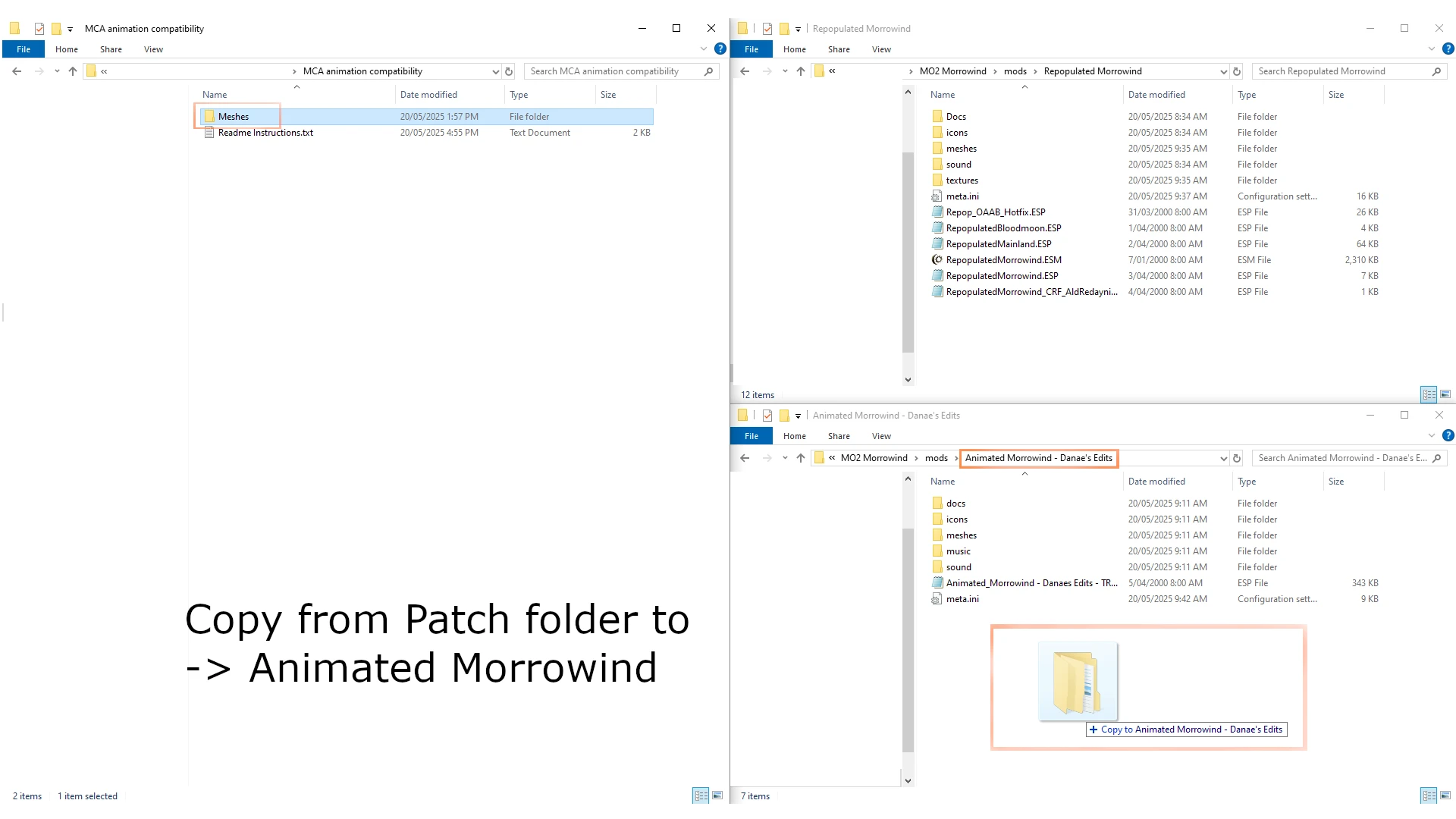Image resolution: width=1456 pixels, height=819 pixels.
Task: Click search magnifier in MCA animation compatibility window
Action: (708, 71)
